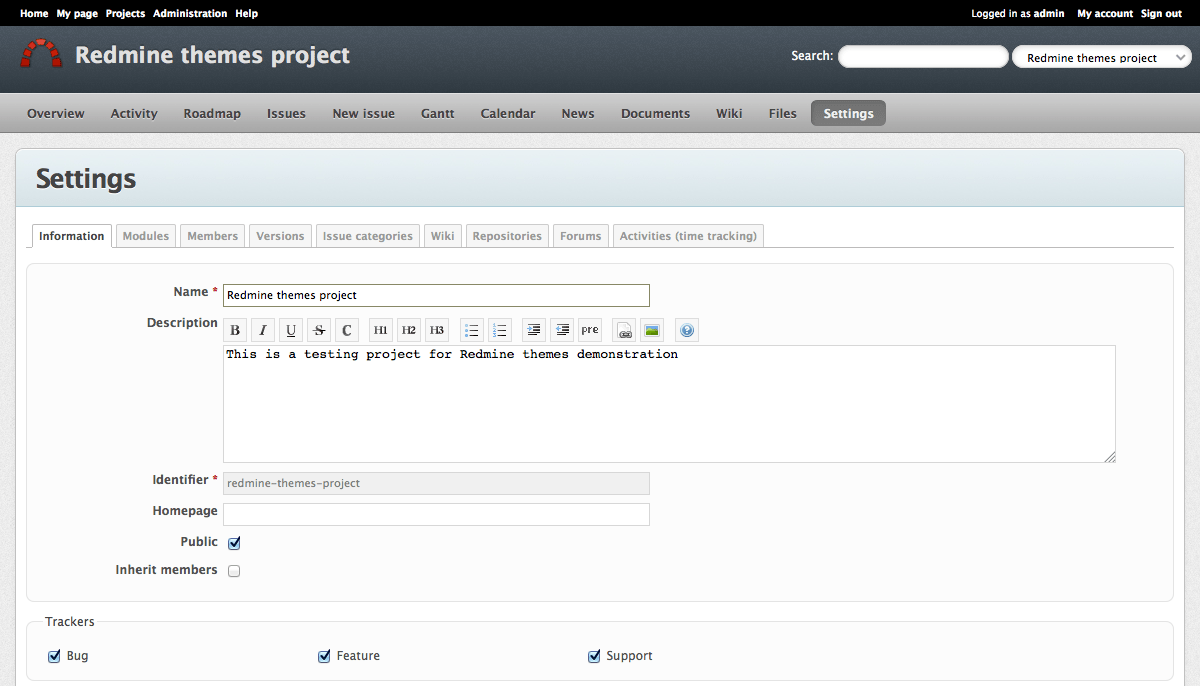Image resolution: width=1200 pixels, height=686 pixels.
Task: Open My page link
Action: point(77,14)
